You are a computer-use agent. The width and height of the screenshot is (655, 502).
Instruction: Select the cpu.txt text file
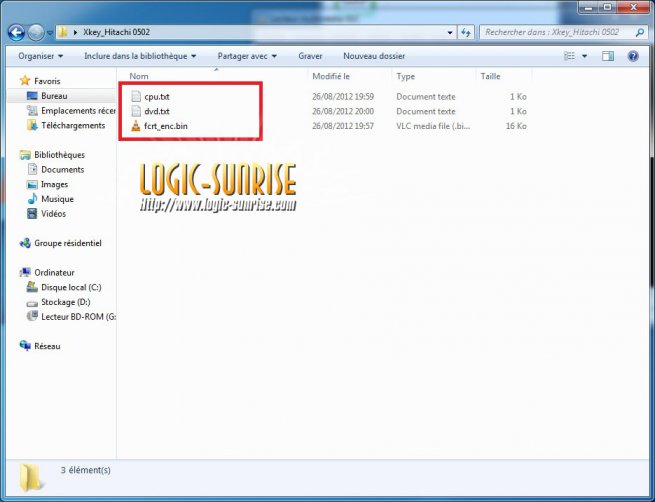157,97
